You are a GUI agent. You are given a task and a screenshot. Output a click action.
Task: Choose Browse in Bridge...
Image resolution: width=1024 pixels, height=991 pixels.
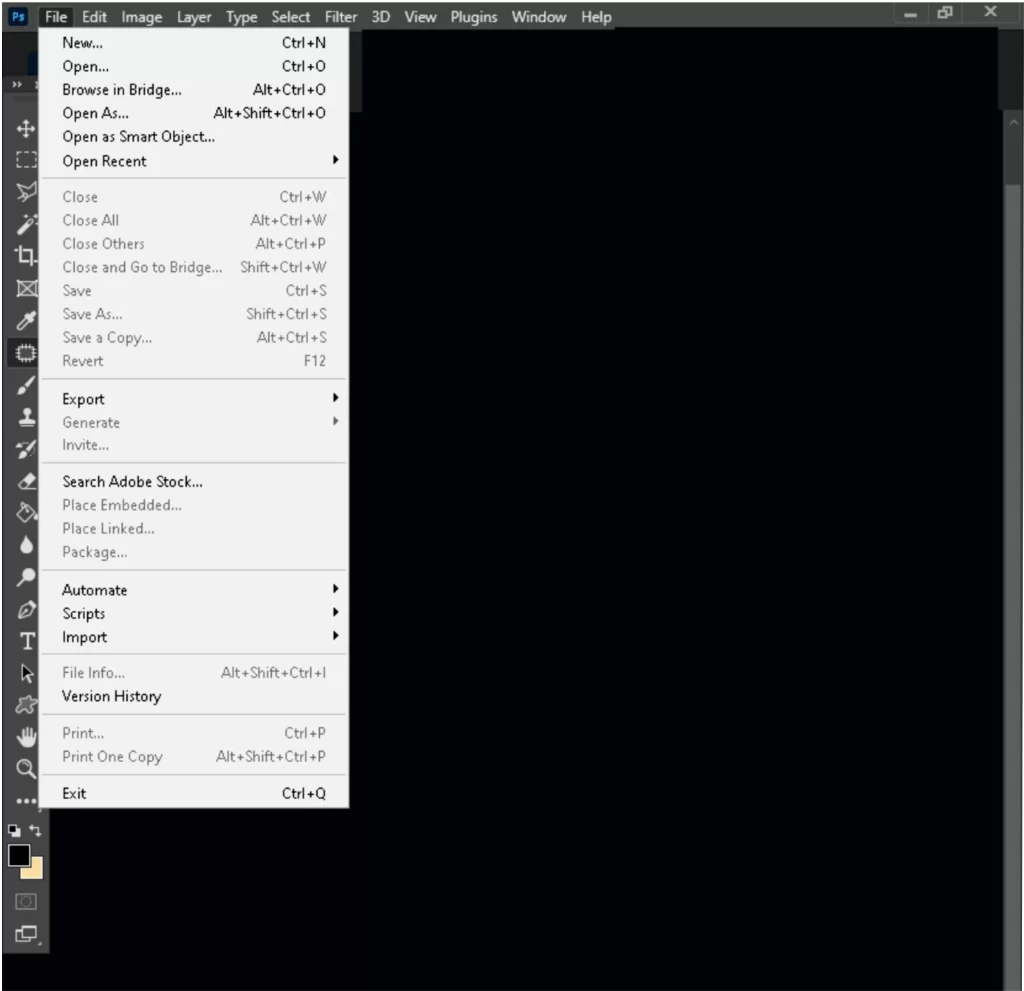[194, 89]
